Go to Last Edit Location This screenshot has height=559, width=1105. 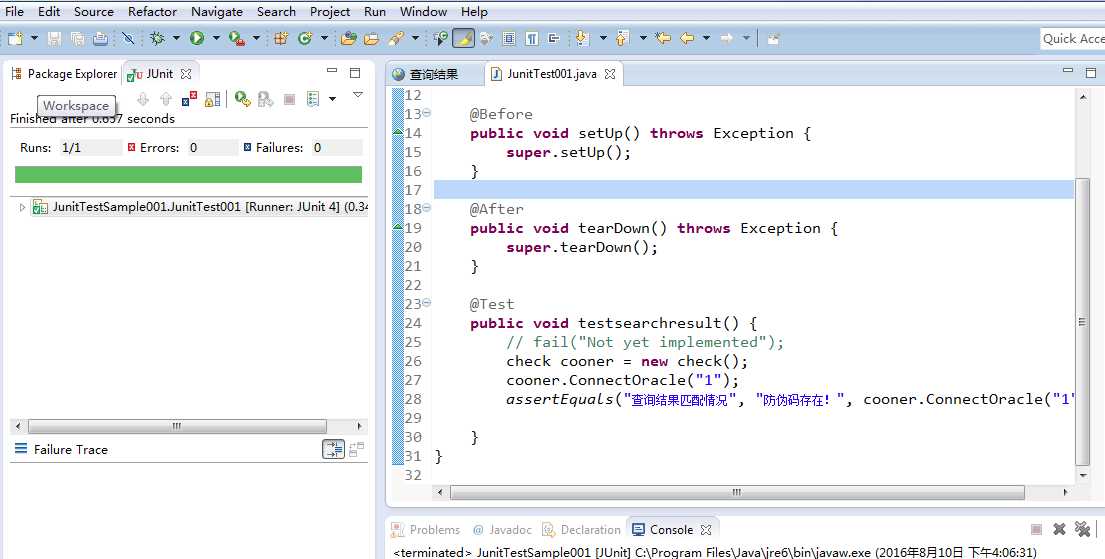tap(663, 39)
